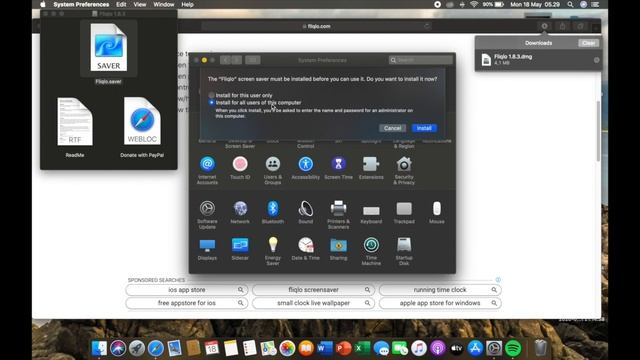Open the Help menu
Viewport: 640px width, 360px height.
pos(187,4)
